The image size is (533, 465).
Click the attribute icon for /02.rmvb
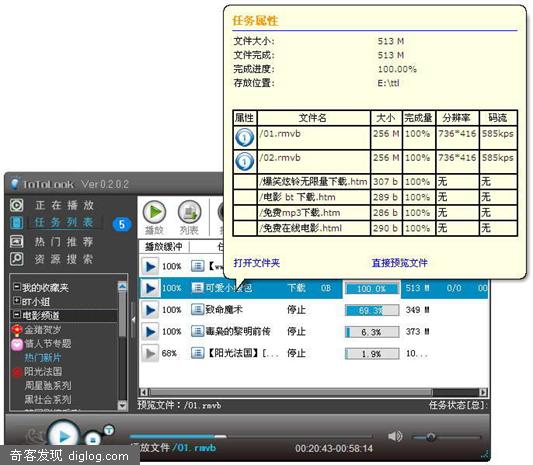tap(244, 161)
